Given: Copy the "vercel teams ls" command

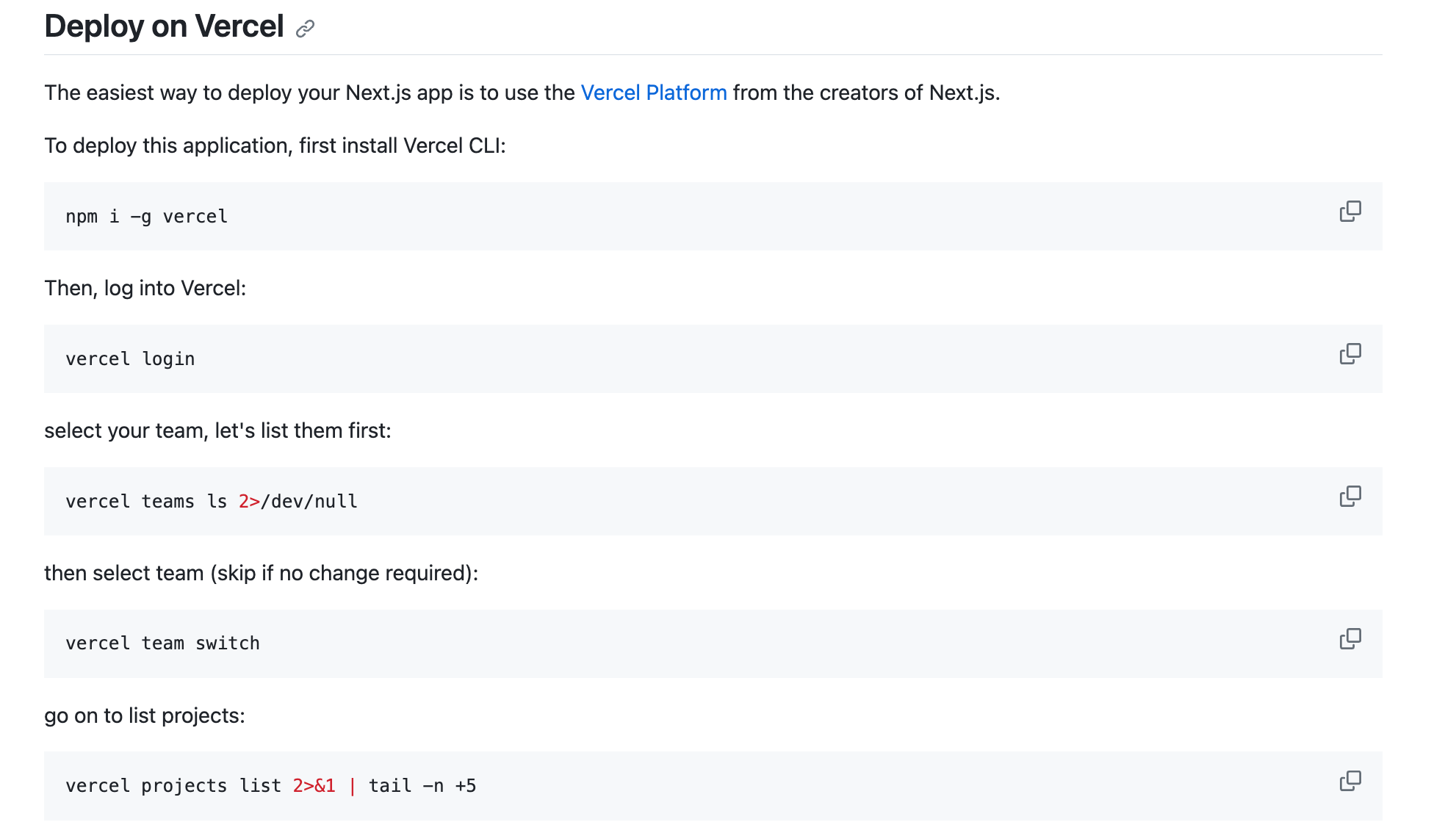Looking at the screenshot, I should coord(1351,496).
